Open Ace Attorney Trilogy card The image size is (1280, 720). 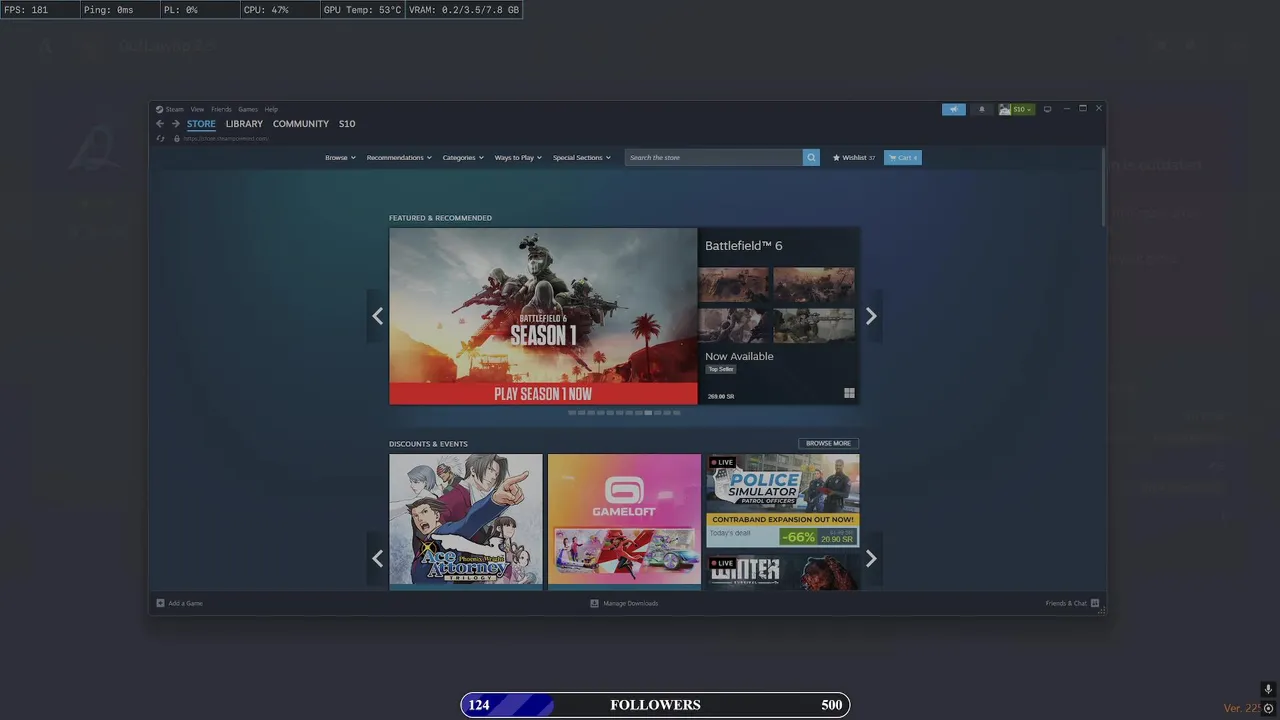point(466,521)
